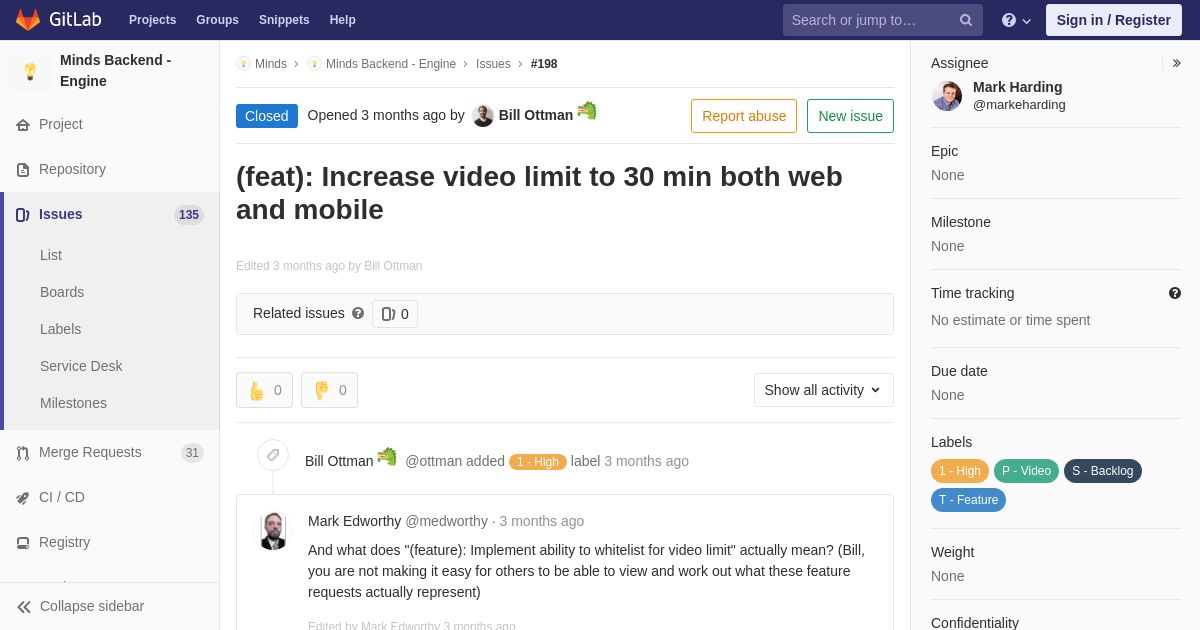Click the thumbs up reaction
1200x630 pixels.
264,390
